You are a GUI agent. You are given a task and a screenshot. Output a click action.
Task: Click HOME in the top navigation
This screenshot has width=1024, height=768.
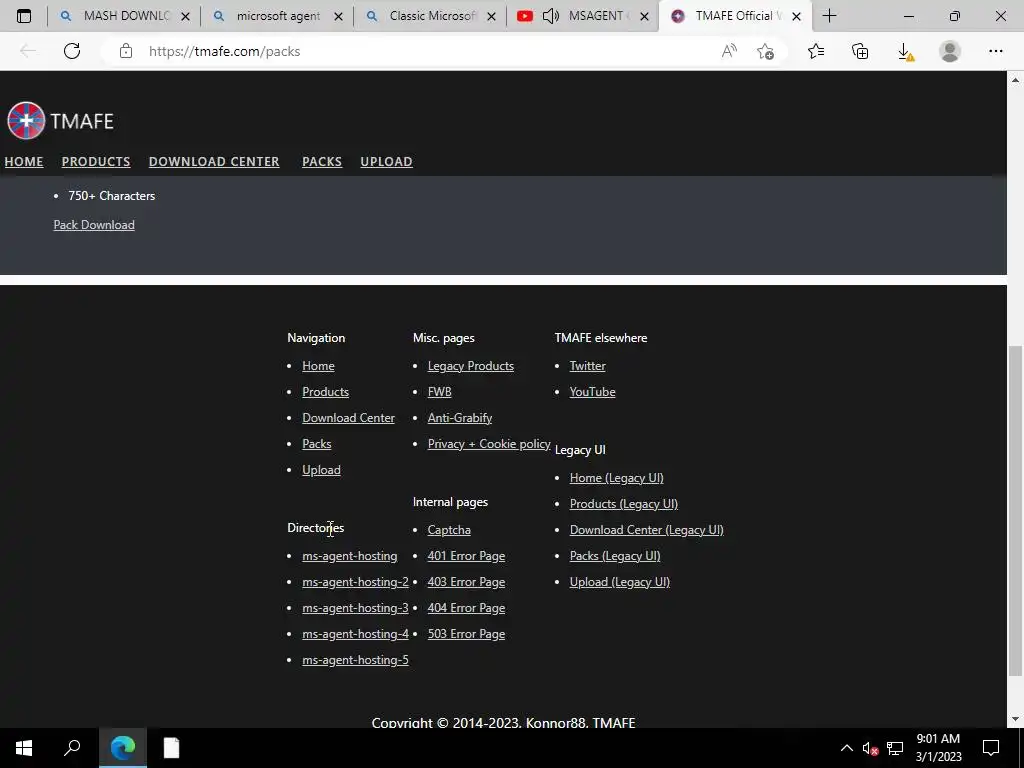(x=24, y=161)
